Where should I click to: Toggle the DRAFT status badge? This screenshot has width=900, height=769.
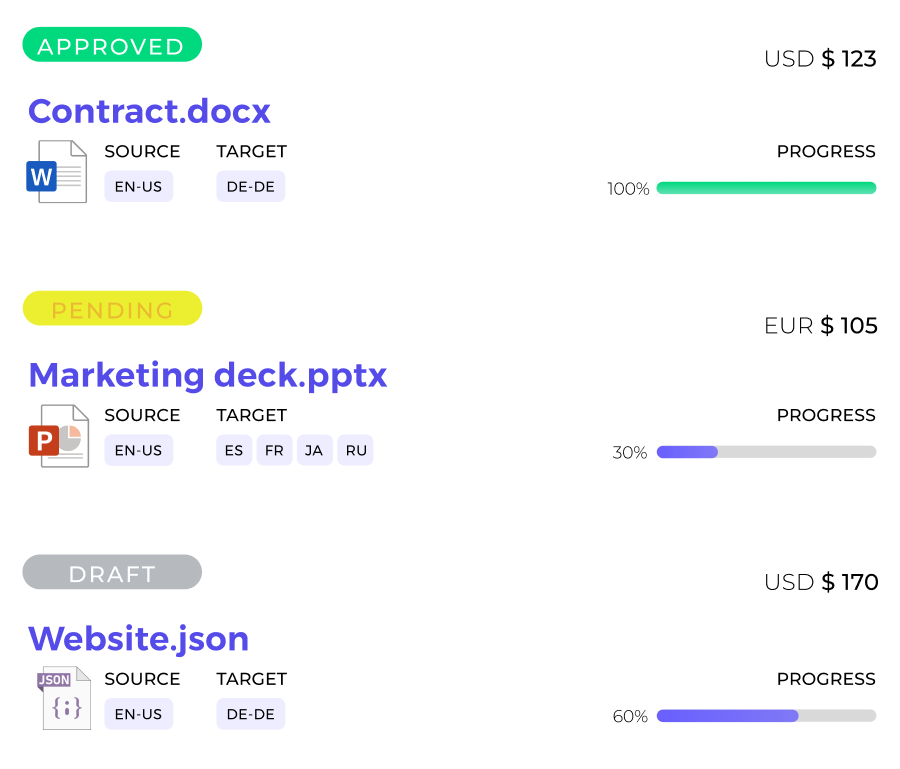click(x=111, y=572)
